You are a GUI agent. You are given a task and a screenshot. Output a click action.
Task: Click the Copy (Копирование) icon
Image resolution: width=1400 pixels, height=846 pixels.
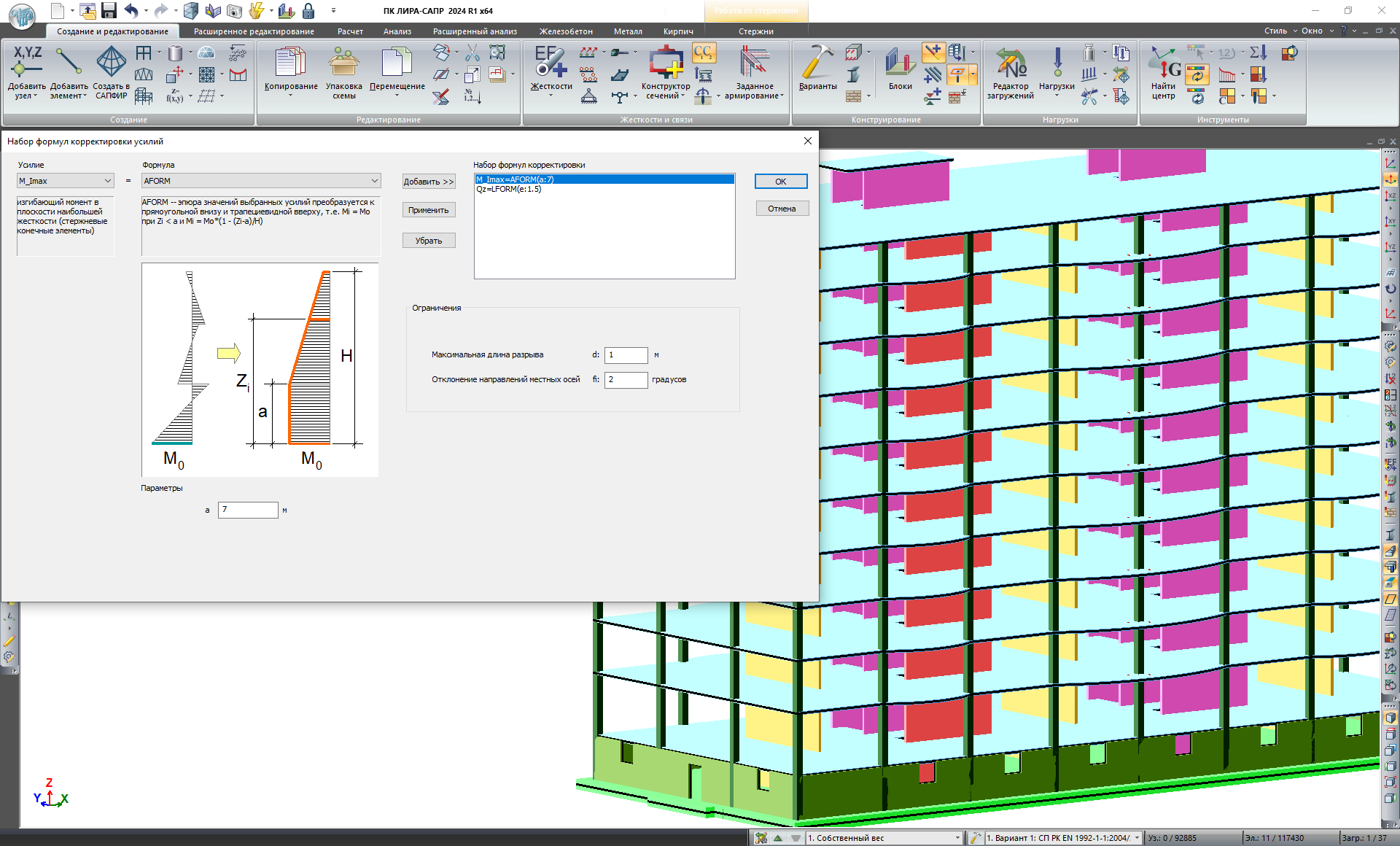tap(290, 62)
